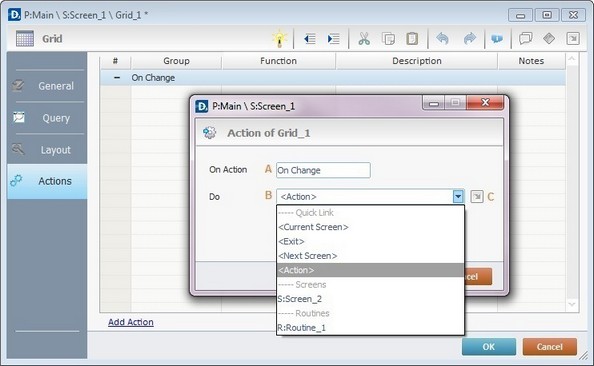Open the Query tab in sidebar
Screen dimensions: 594x366
[x=47, y=118]
